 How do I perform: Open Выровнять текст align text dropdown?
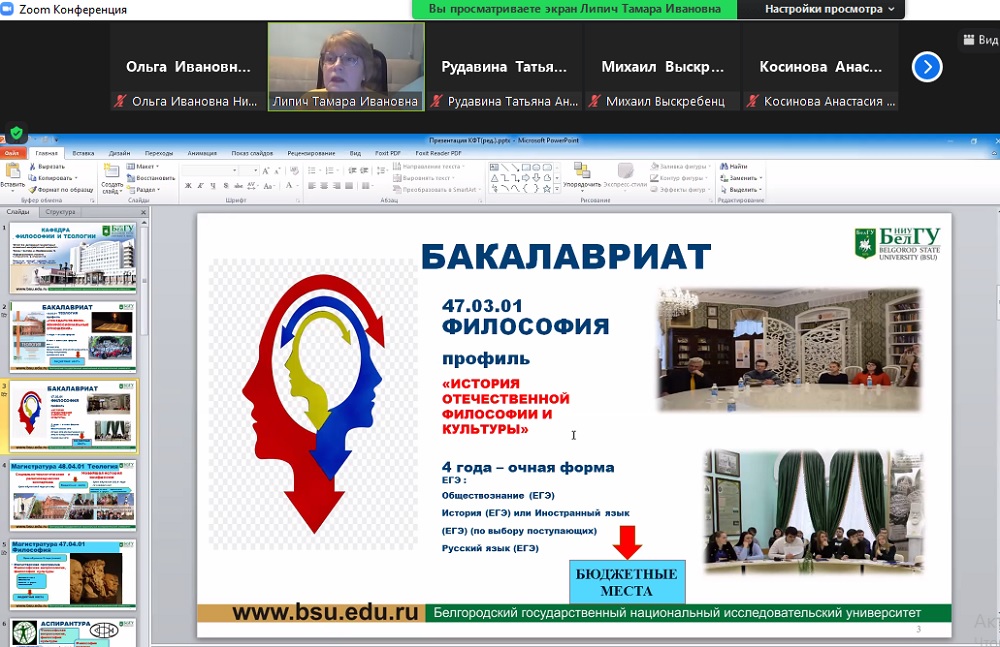point(425,178)
